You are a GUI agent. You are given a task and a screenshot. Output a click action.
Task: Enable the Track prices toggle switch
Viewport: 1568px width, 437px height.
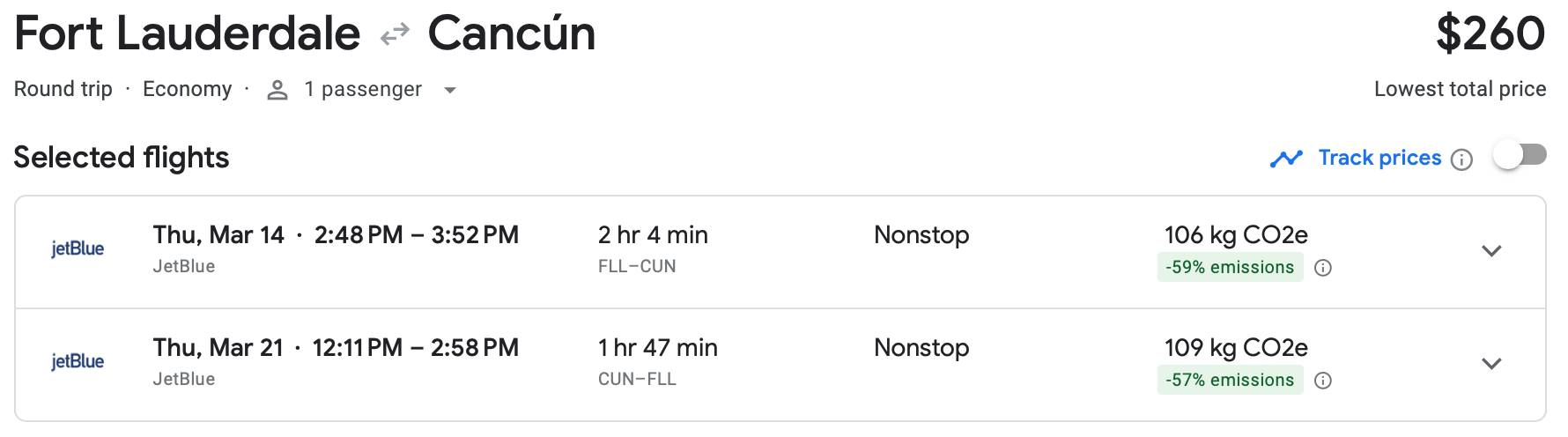coord(1520,156)
